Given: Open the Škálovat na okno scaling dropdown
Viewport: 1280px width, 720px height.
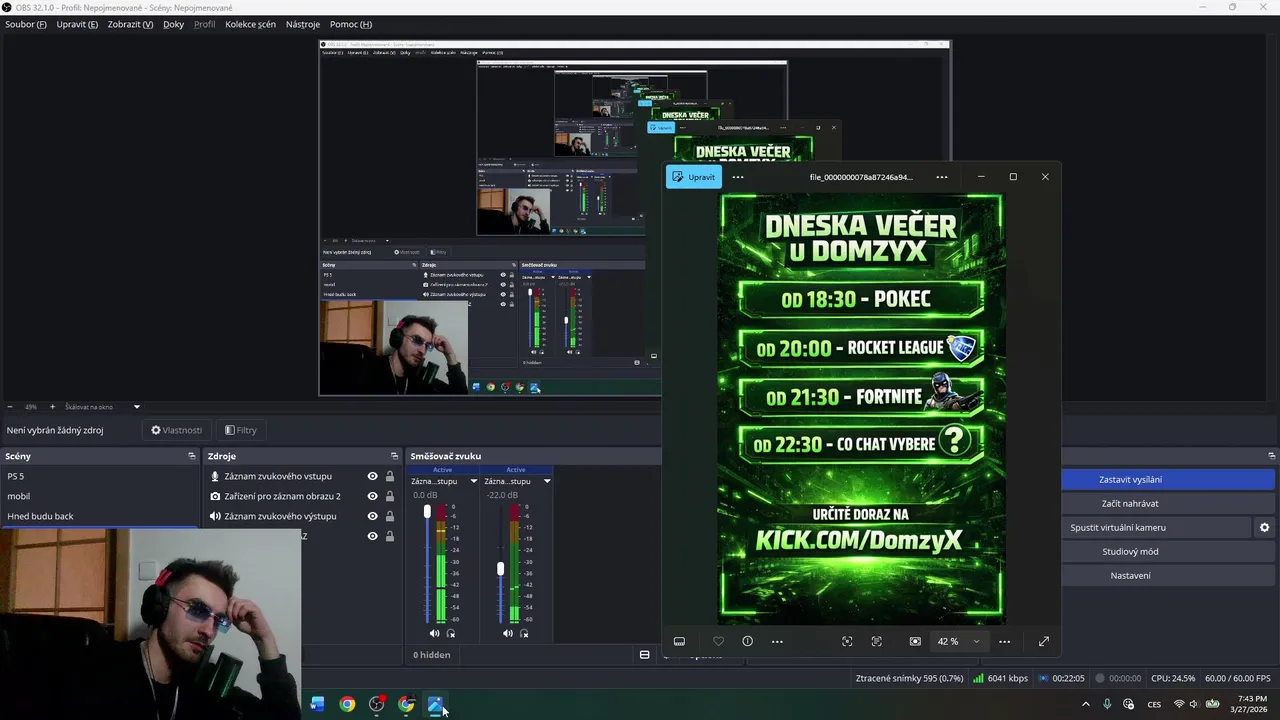Looking at the screenshot, I should pos(102,407).
